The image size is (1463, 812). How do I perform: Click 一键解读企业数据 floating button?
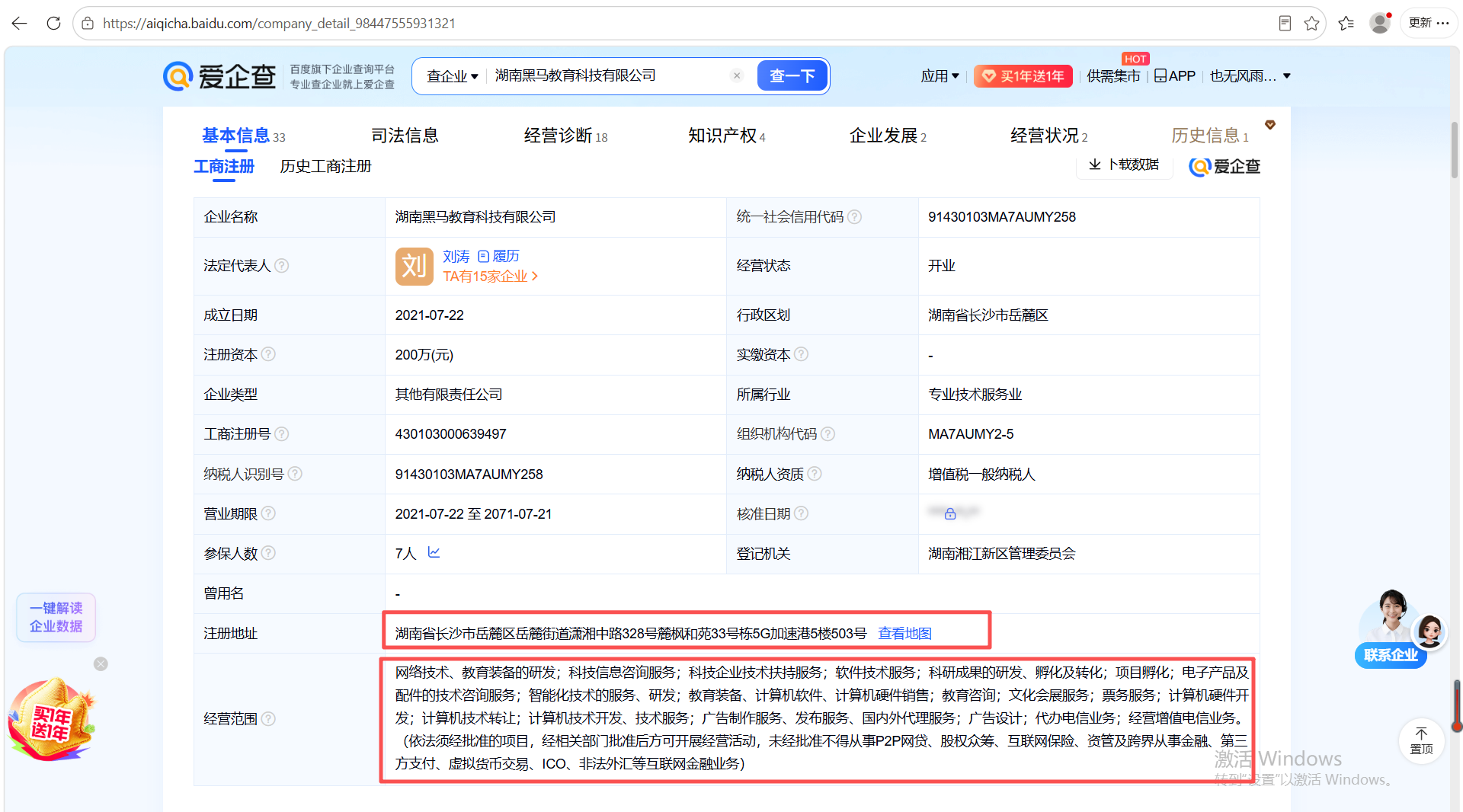point(56,617)
